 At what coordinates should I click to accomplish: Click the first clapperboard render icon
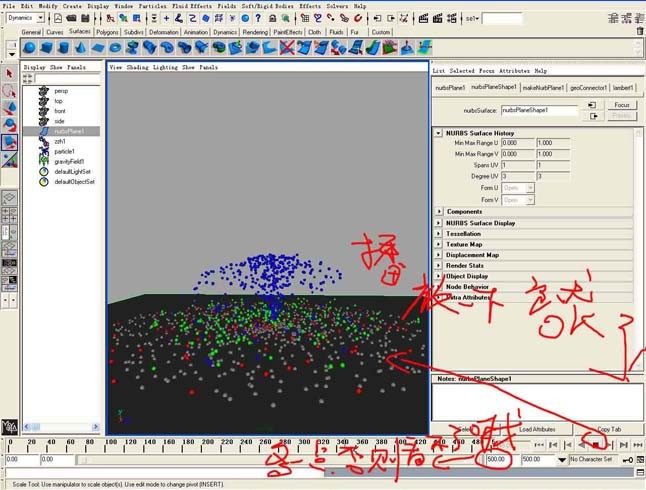point(423,18)
